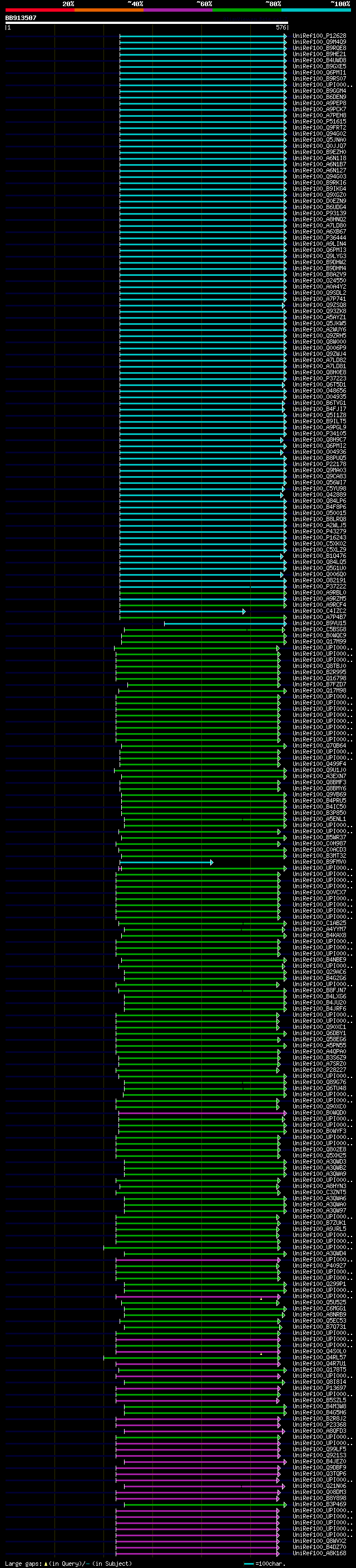
Task: Open the last hit UniRef100_A8K168
Action: pos(319,1554)
